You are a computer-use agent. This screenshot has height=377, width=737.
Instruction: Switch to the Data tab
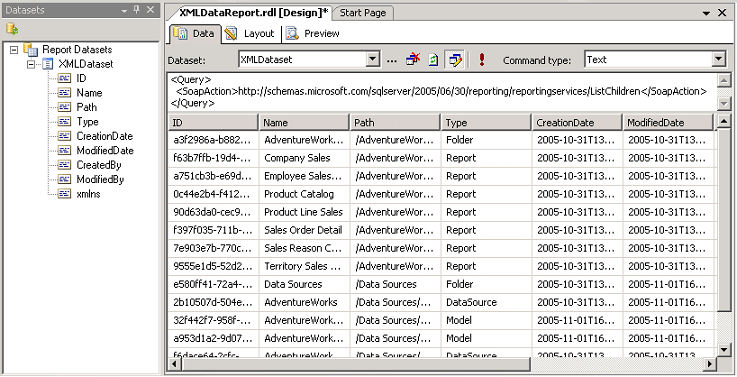(194, 33)
